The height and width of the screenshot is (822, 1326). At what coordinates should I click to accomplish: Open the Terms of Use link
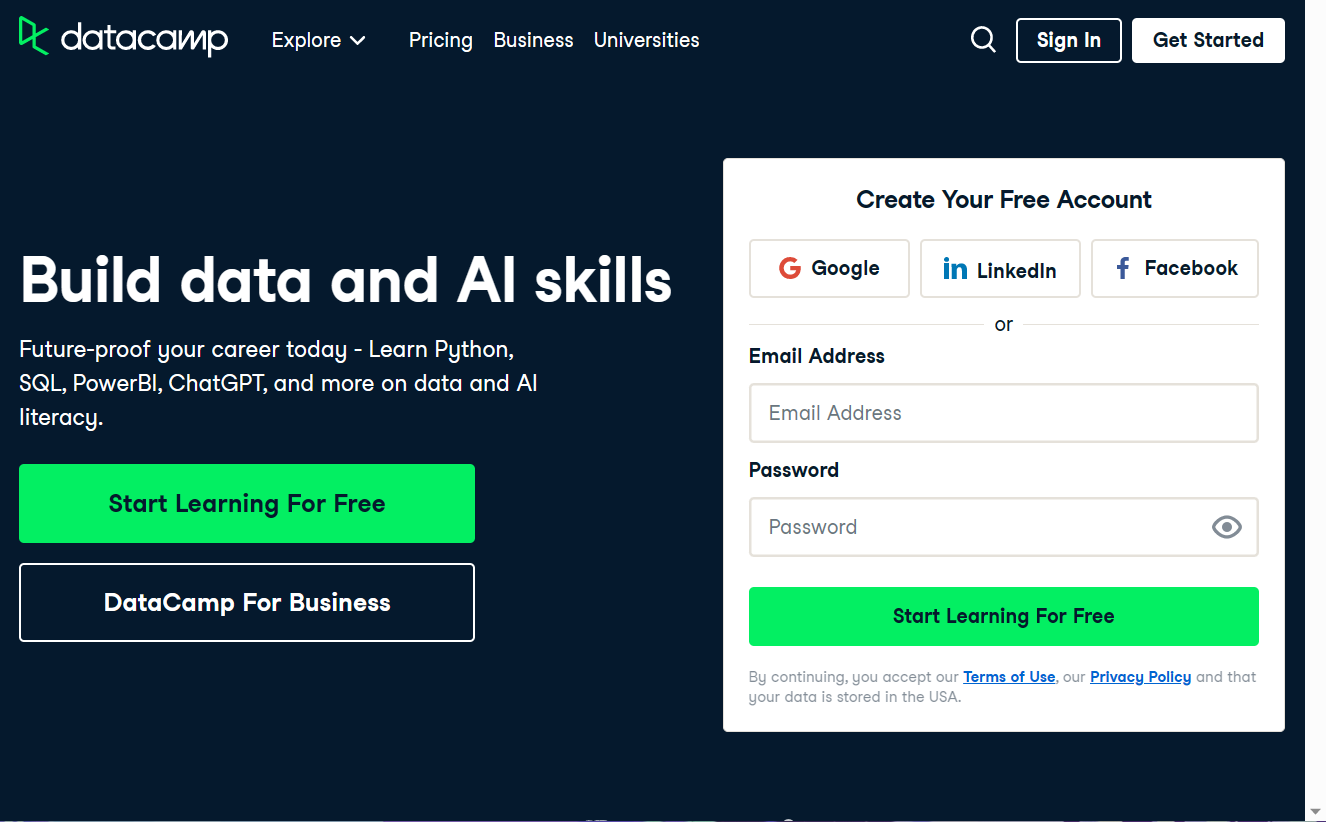click(1009, 677)
